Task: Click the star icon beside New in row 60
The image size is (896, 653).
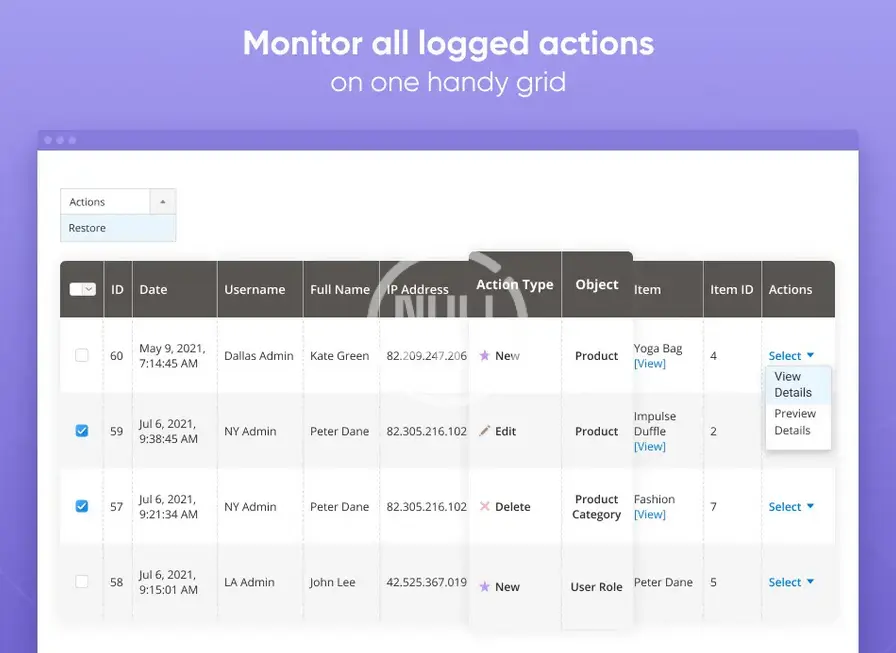Action: point(485,356)
